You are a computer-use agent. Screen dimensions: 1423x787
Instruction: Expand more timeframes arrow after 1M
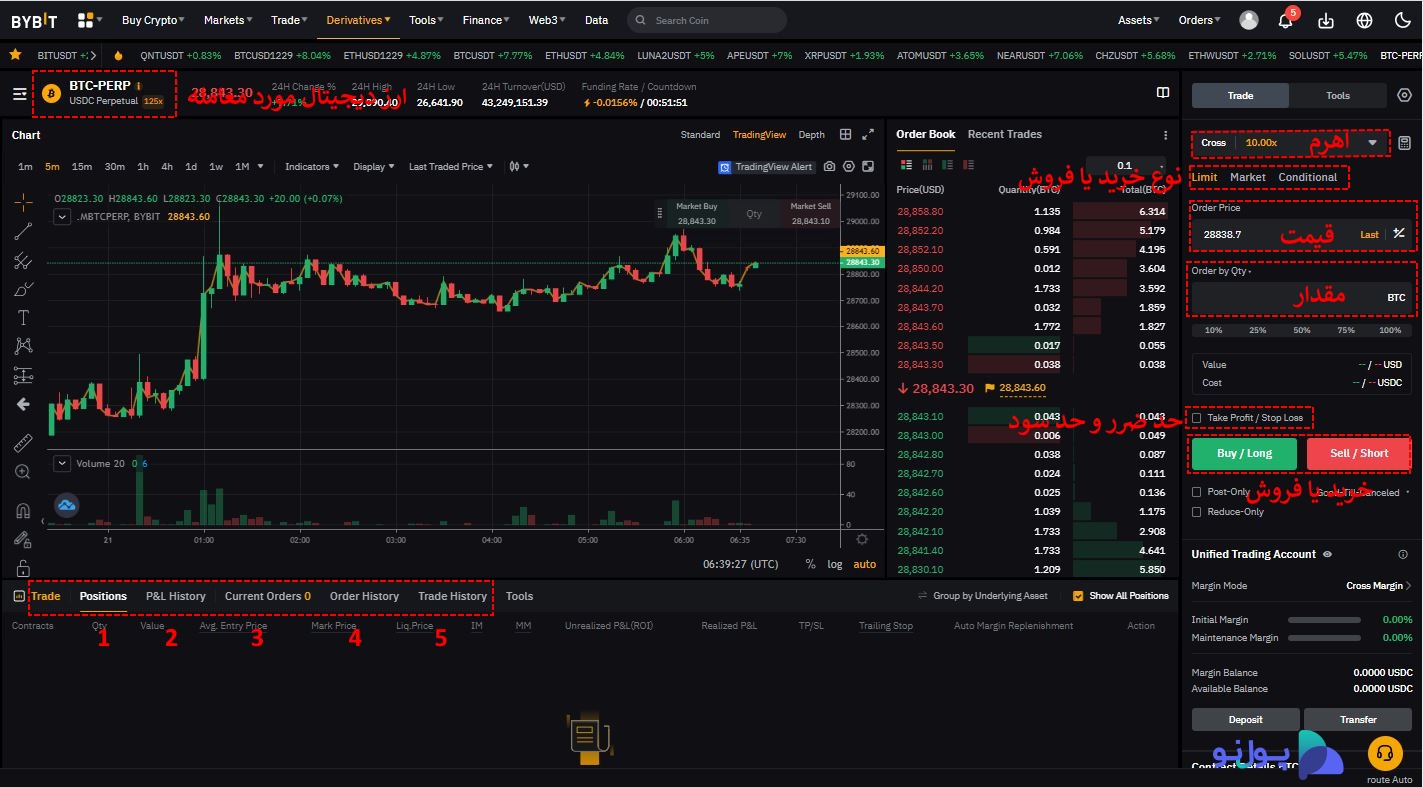coord(261,167)
